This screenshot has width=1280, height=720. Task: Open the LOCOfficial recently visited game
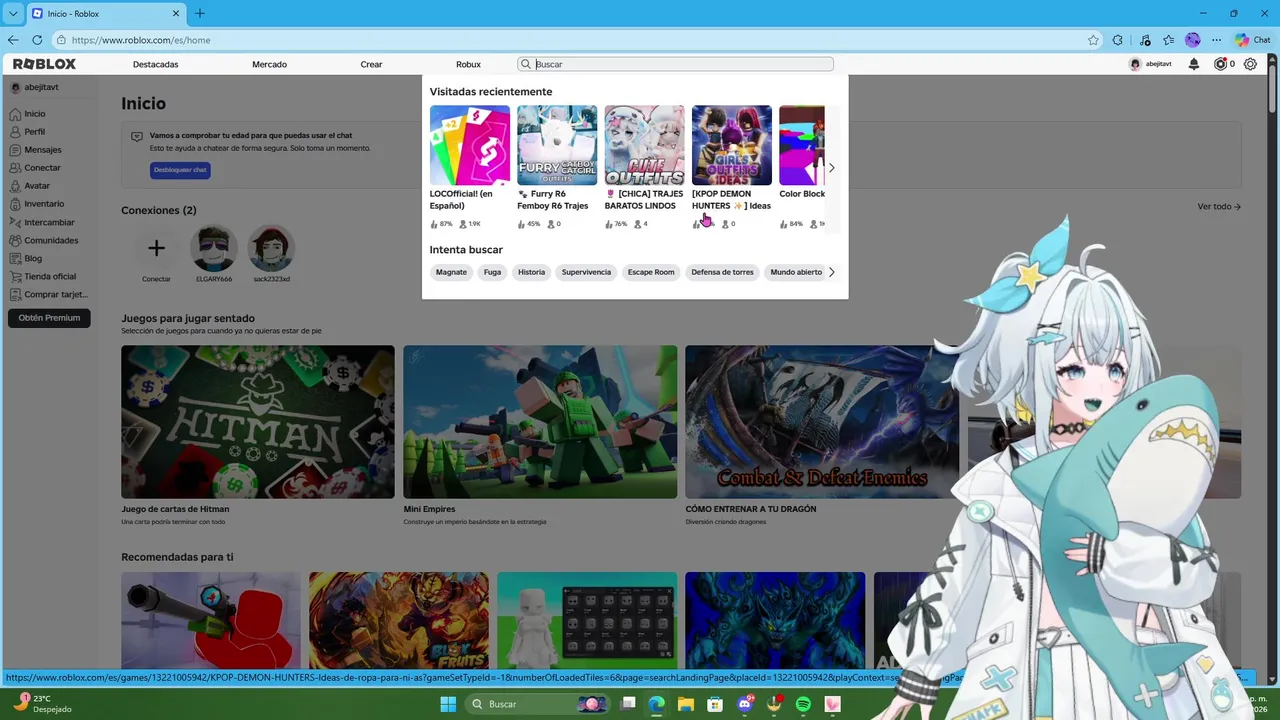click(470, 145)
